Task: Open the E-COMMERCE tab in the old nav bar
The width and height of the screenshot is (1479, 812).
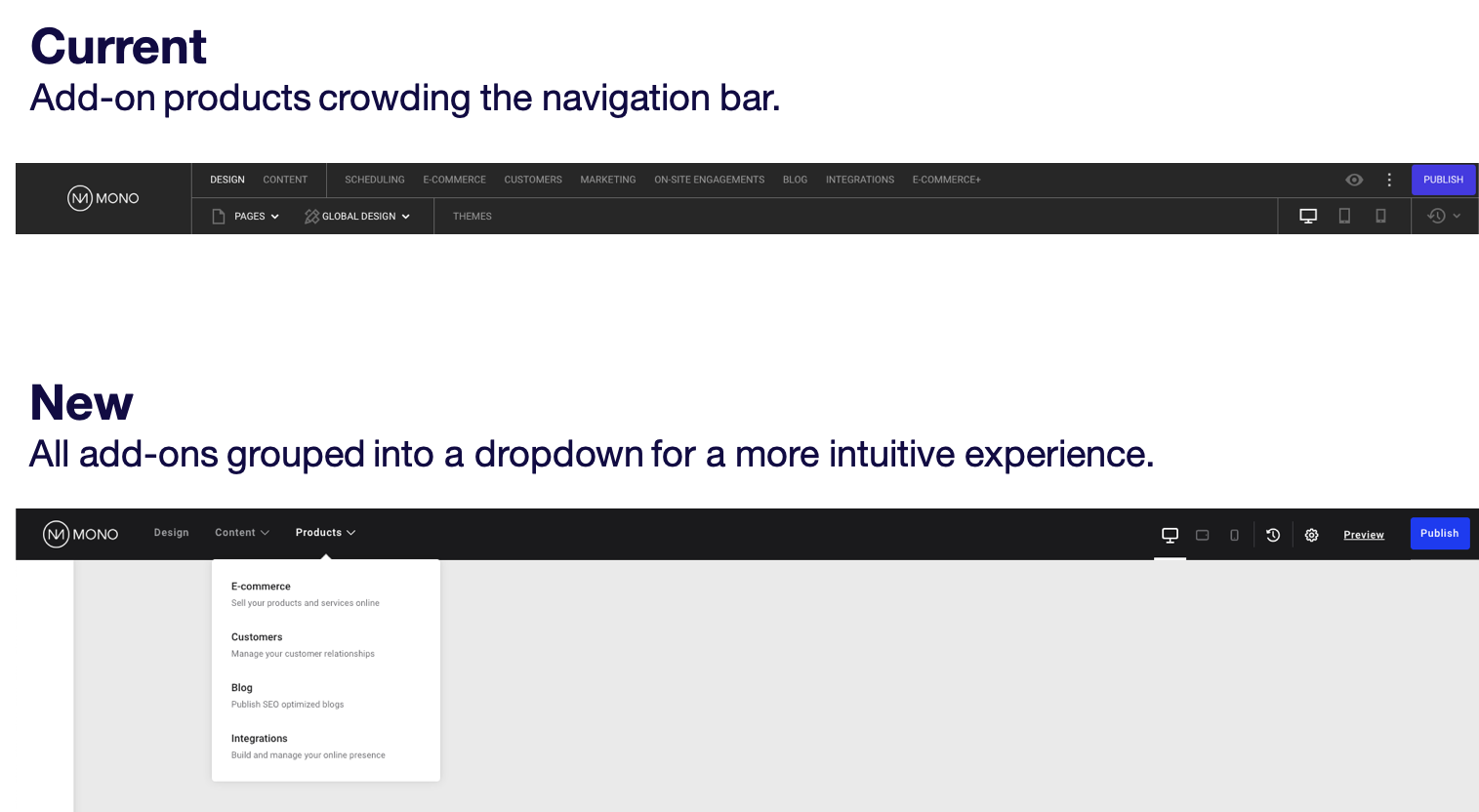Action: [454, 180]
